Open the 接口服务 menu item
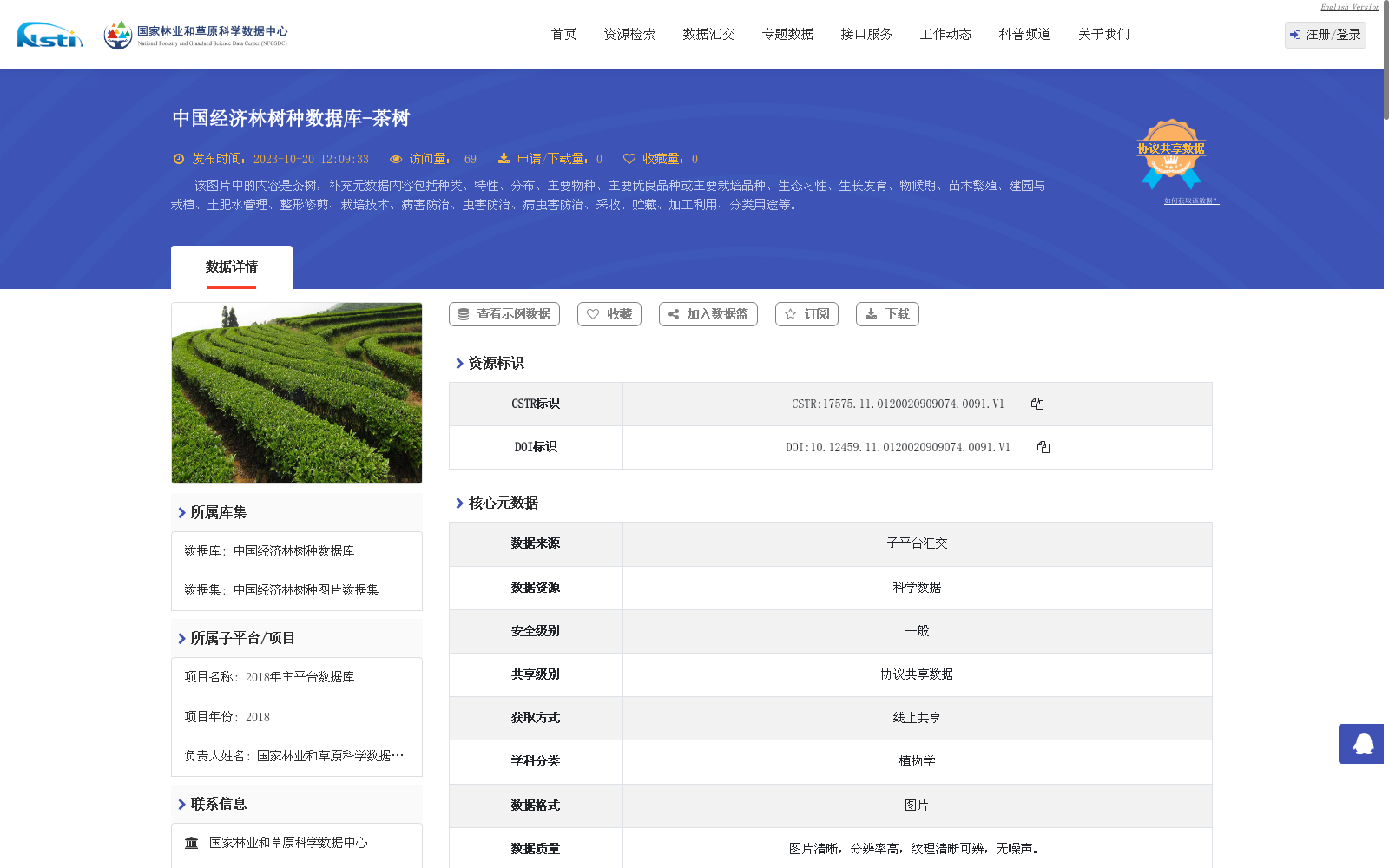Image resolution: width=1389 pixels, height=868 pixels. pyautogui.click(x=867, y=35)
